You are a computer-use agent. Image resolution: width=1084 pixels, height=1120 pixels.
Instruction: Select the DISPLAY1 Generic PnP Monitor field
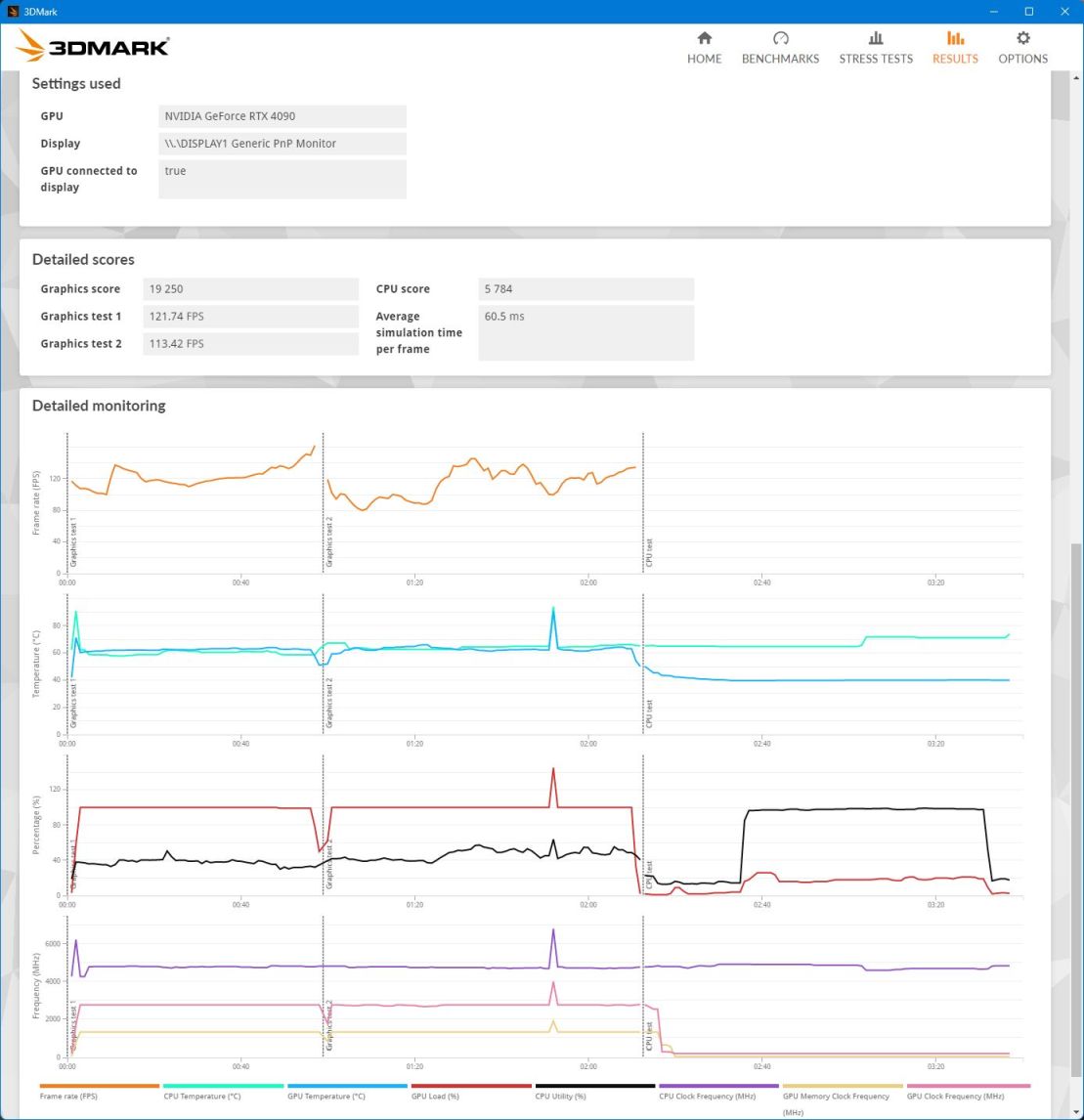pos(282,144)
